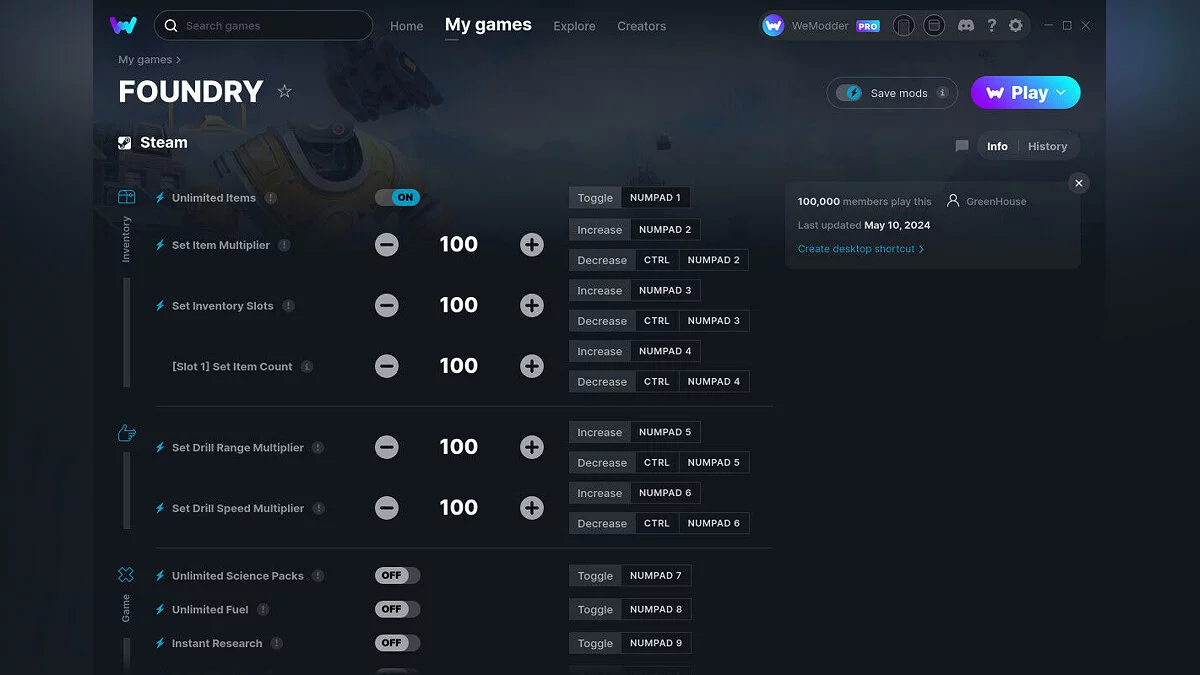Increase Drill Speed Multiplier with plus
Screen dimensions: 1200x675
[x=532, y=508]
